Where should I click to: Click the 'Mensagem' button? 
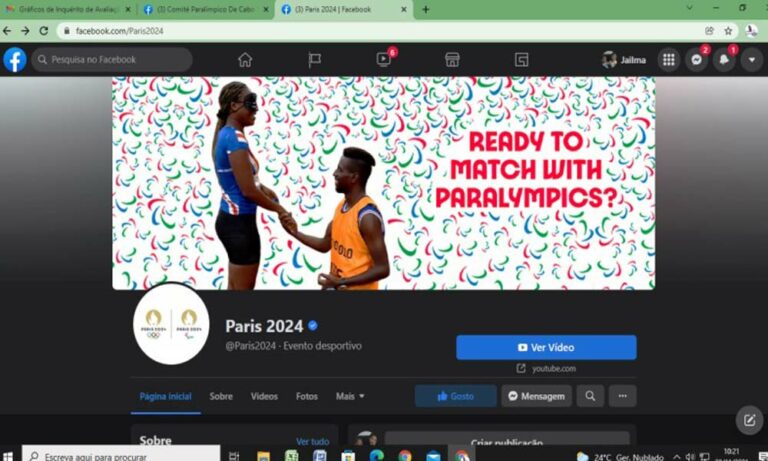tap(536, 396)
